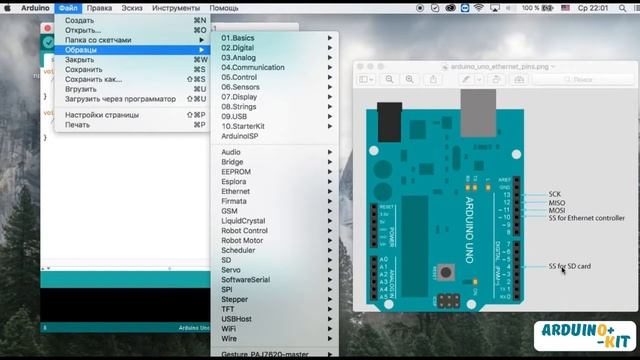Expand the 02.Digital examples submenu
This screenshot has height=360, width=640.
coord(275,48)
